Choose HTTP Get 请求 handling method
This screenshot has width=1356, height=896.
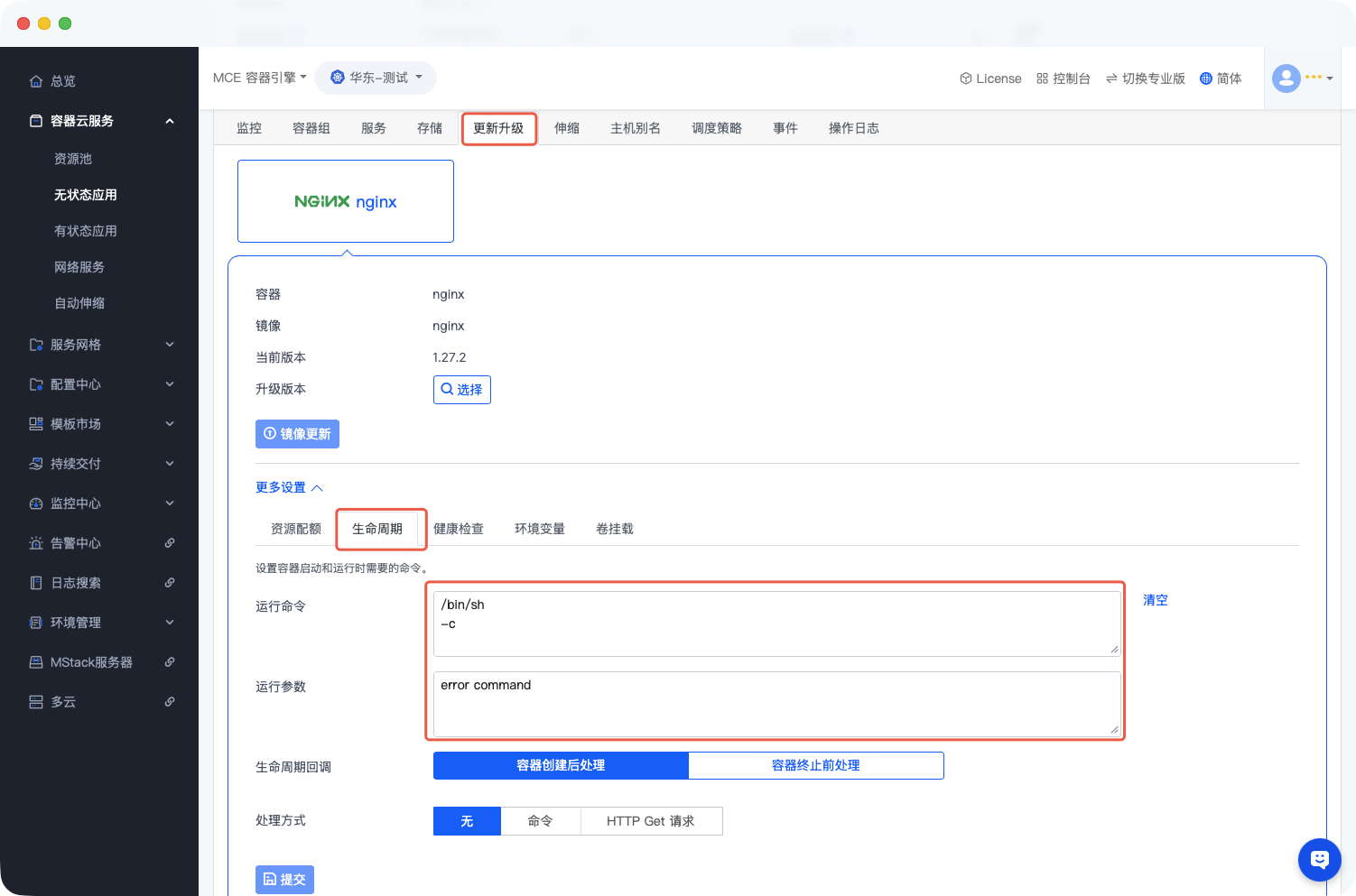pos(650,821)
